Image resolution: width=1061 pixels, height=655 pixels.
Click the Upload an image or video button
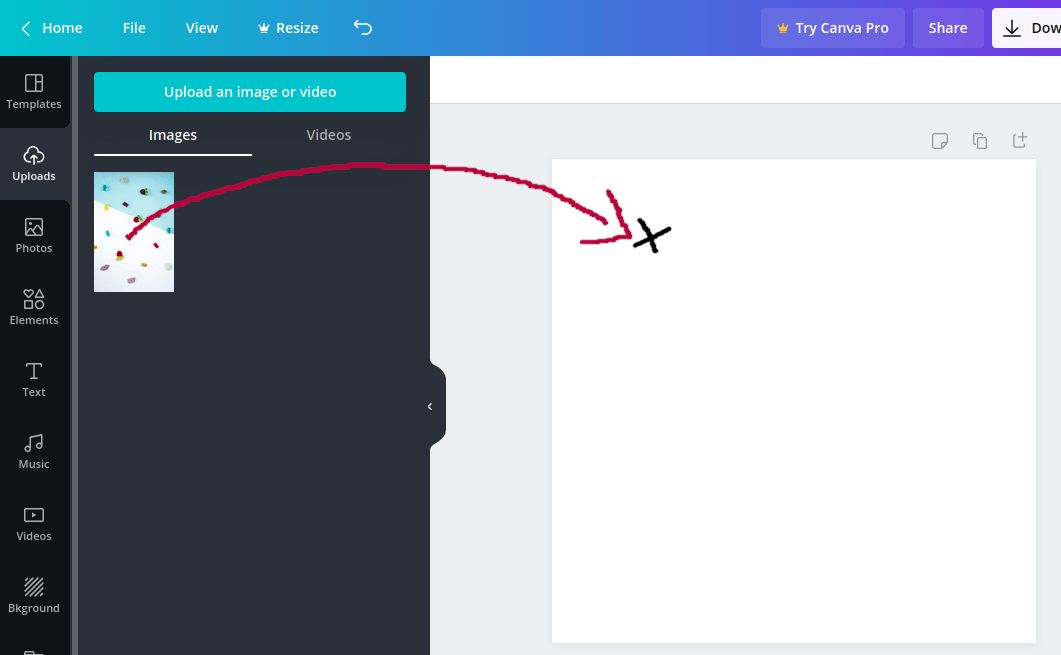click(x=249, y=91)
